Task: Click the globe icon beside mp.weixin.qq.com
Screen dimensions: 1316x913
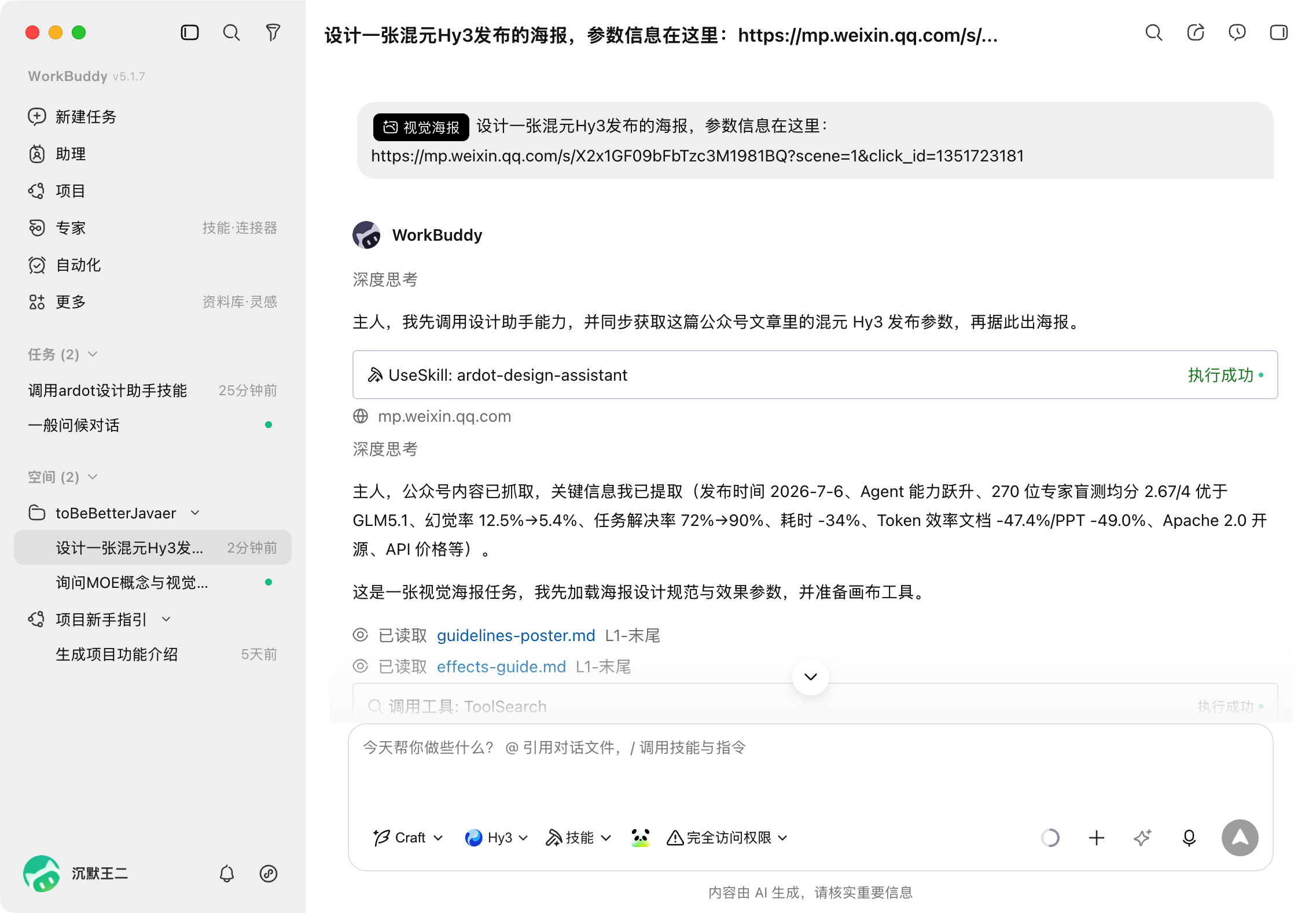Action: 361,417
